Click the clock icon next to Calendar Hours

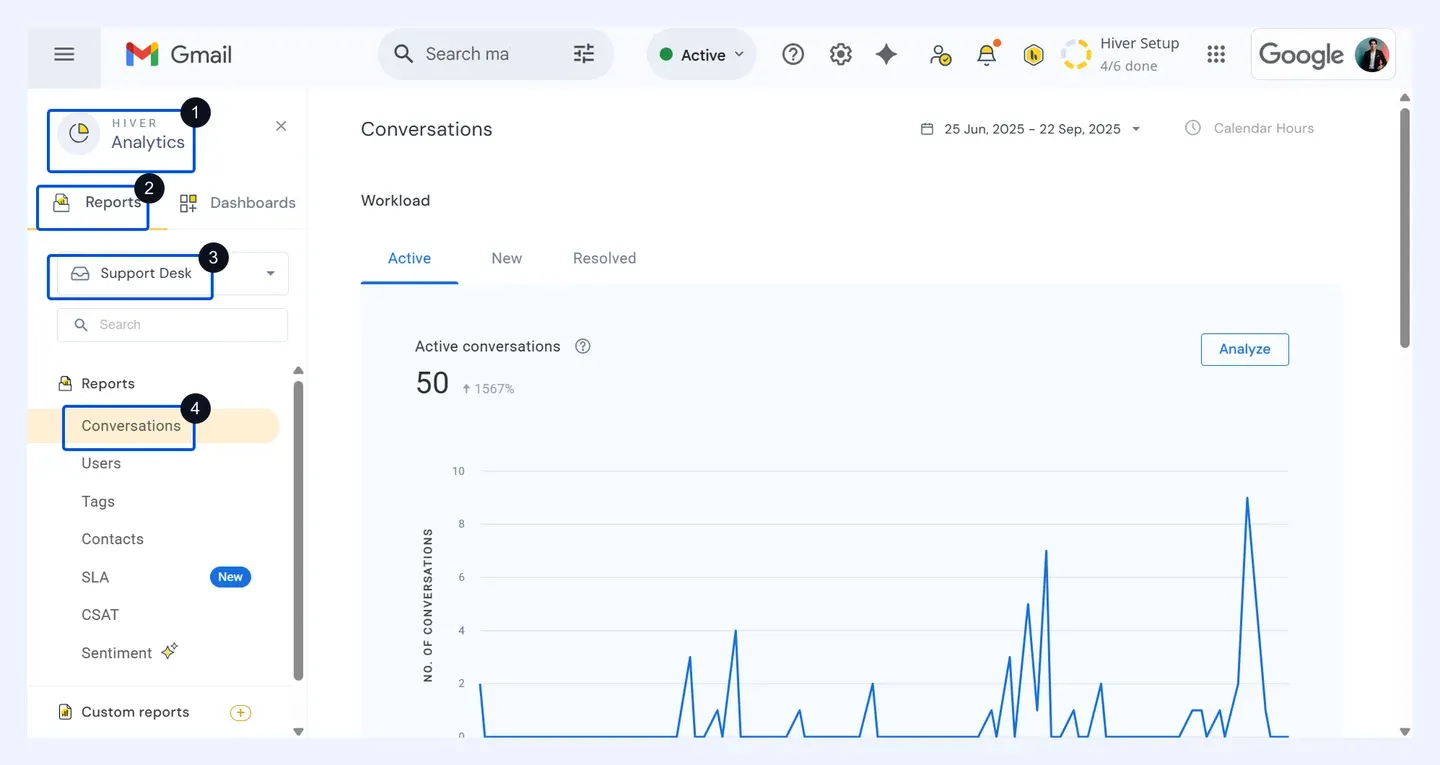(1193, 128)
